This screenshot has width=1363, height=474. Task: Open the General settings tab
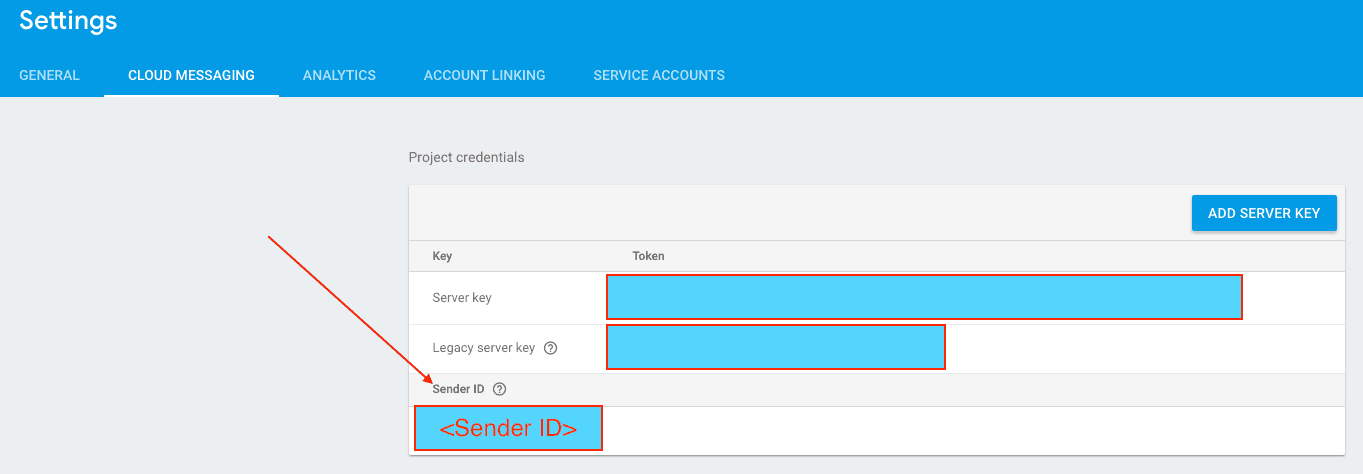coord(49,75)
